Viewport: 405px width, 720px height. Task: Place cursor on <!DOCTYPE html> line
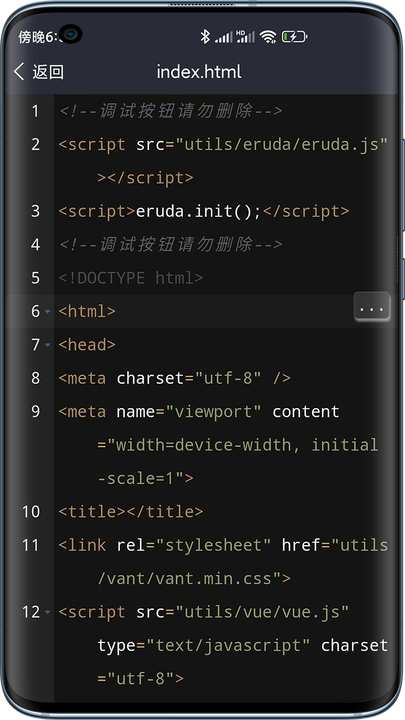(x=131, y=278)
